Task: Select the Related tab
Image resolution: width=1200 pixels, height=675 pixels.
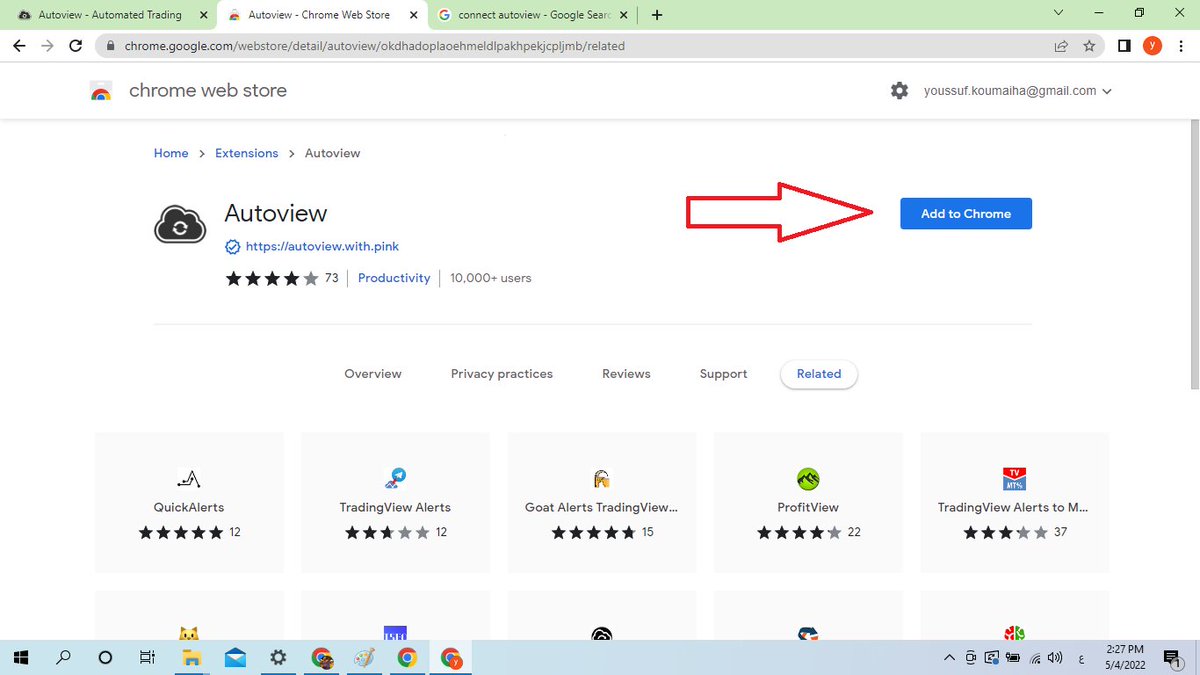Action: 819,374
